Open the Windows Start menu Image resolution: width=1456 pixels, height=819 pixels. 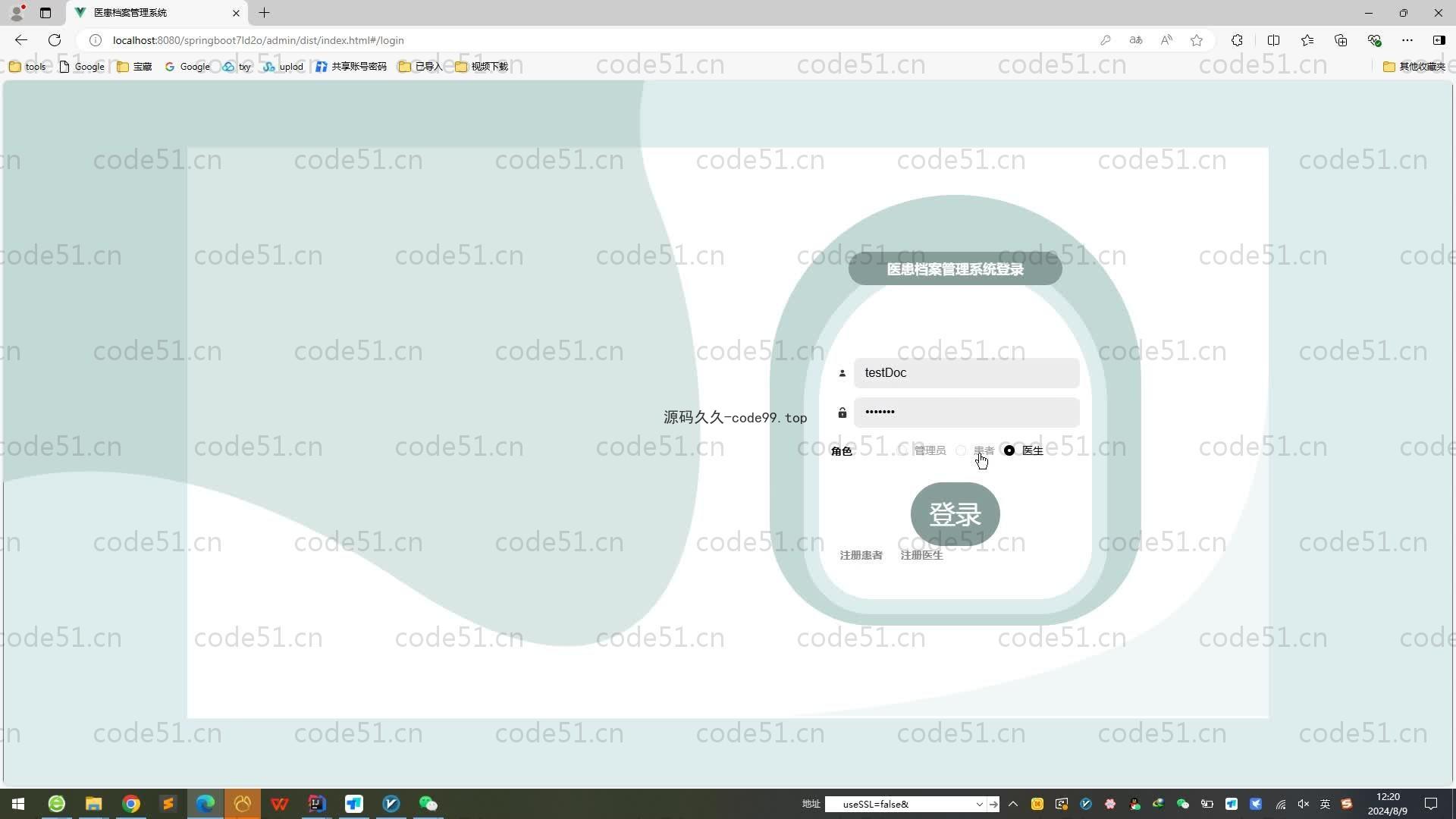pyautogui.click(x=18, y=804)
